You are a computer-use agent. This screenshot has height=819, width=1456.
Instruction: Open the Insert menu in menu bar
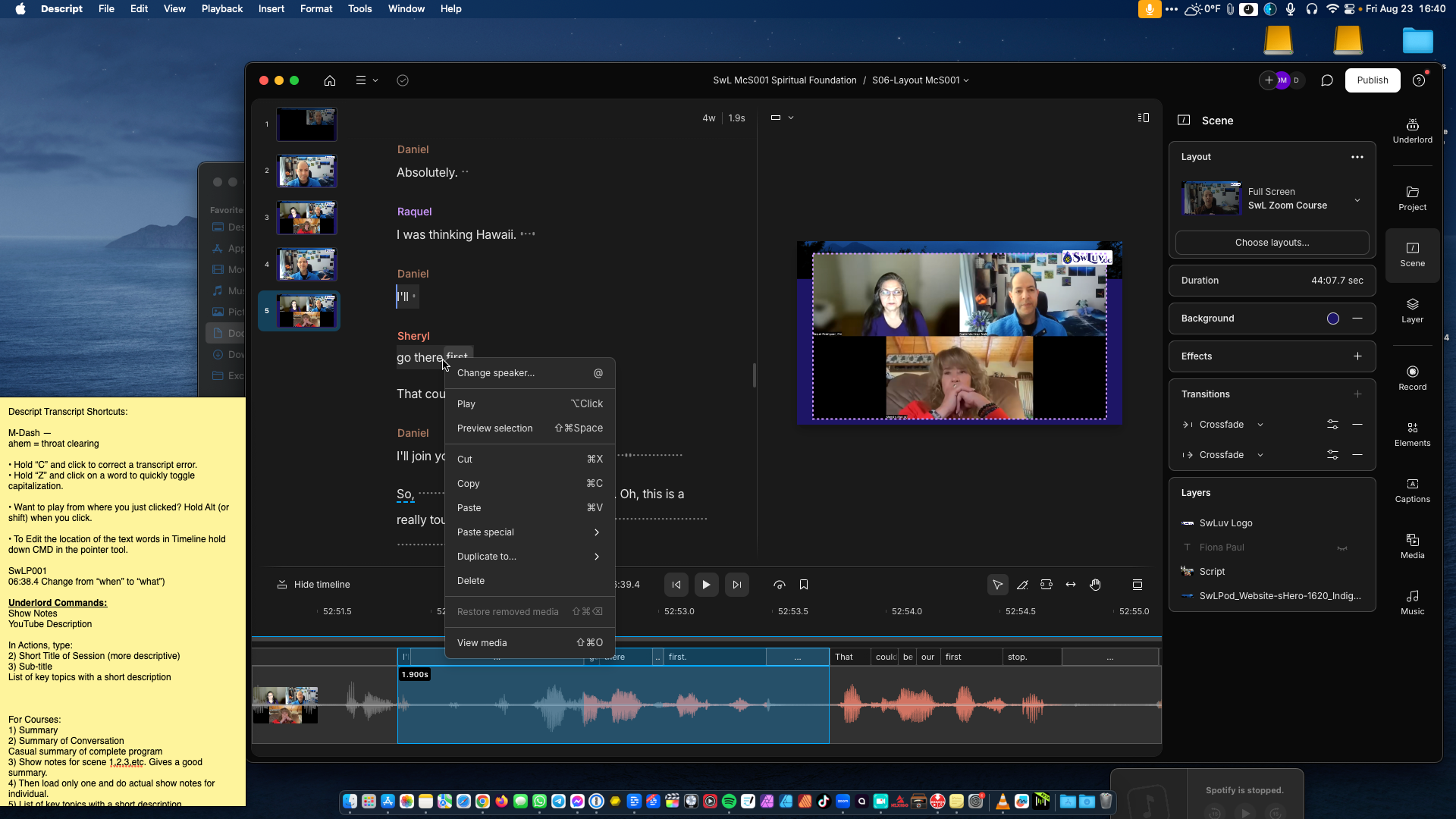coord(271,9)
